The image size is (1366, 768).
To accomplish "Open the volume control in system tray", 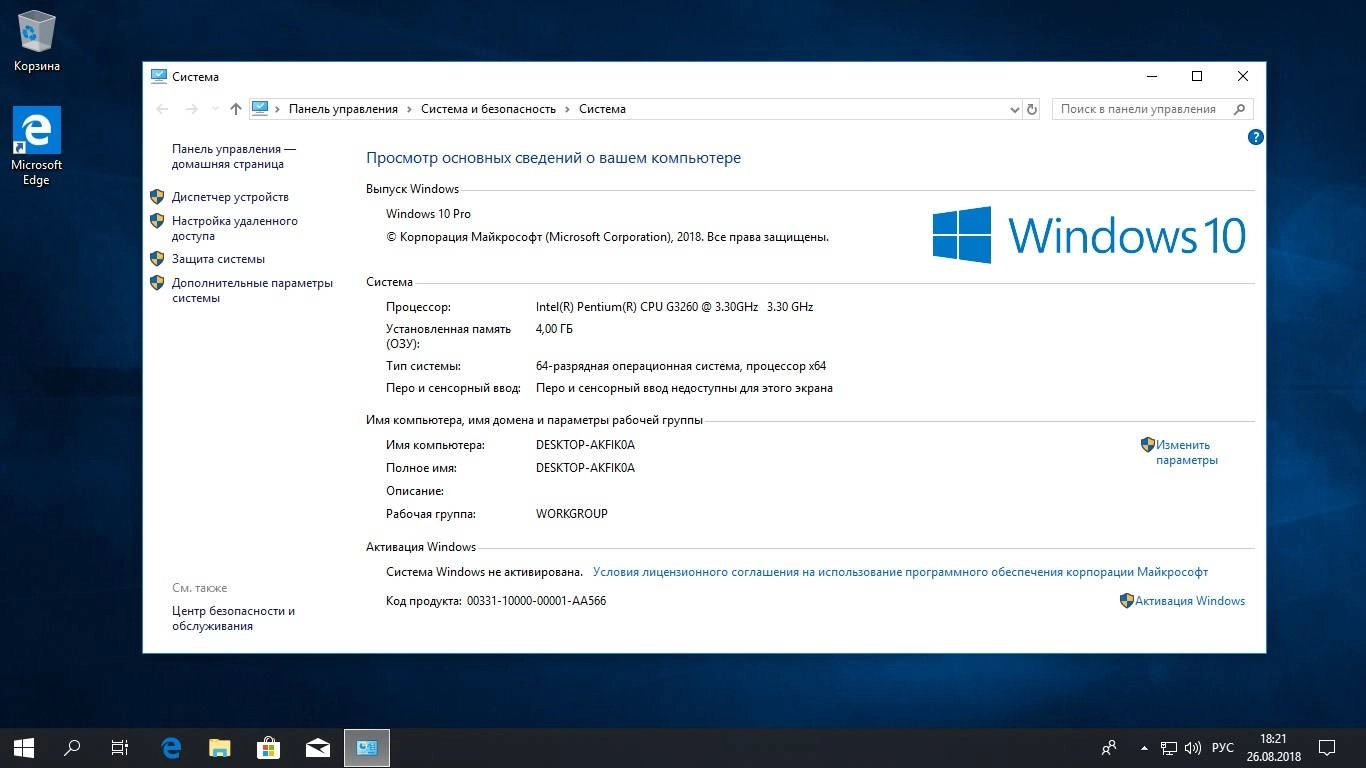I will [1194, 747].
